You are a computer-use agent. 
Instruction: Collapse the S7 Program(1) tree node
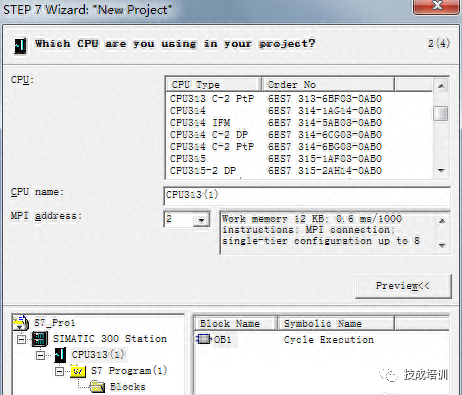(x=59, y=371)
